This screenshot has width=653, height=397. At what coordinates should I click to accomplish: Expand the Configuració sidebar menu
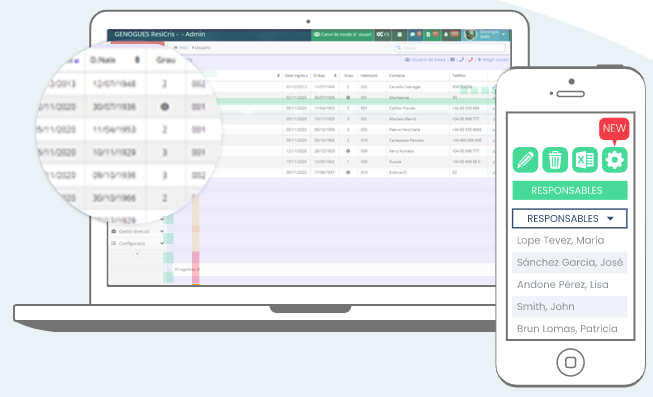[x=138, y=243]
